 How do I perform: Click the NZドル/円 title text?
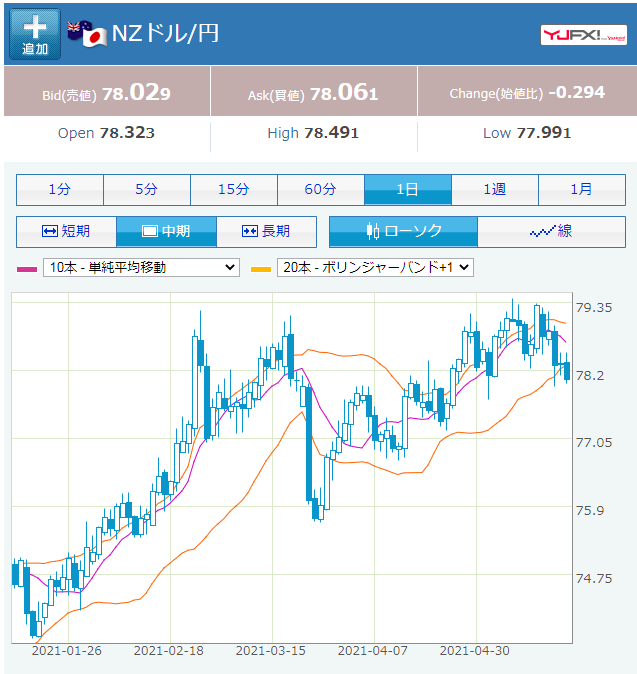[x=165, y=34]
